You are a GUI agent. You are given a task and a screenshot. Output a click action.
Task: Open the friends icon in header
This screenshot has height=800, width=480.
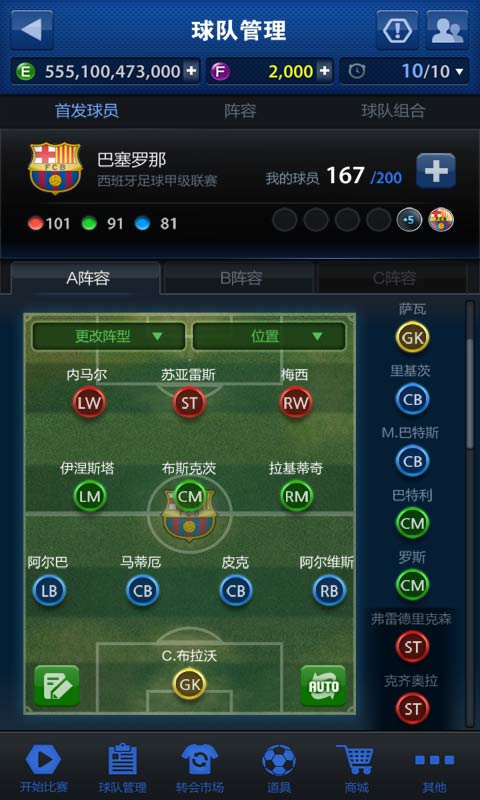pos(447,30)
